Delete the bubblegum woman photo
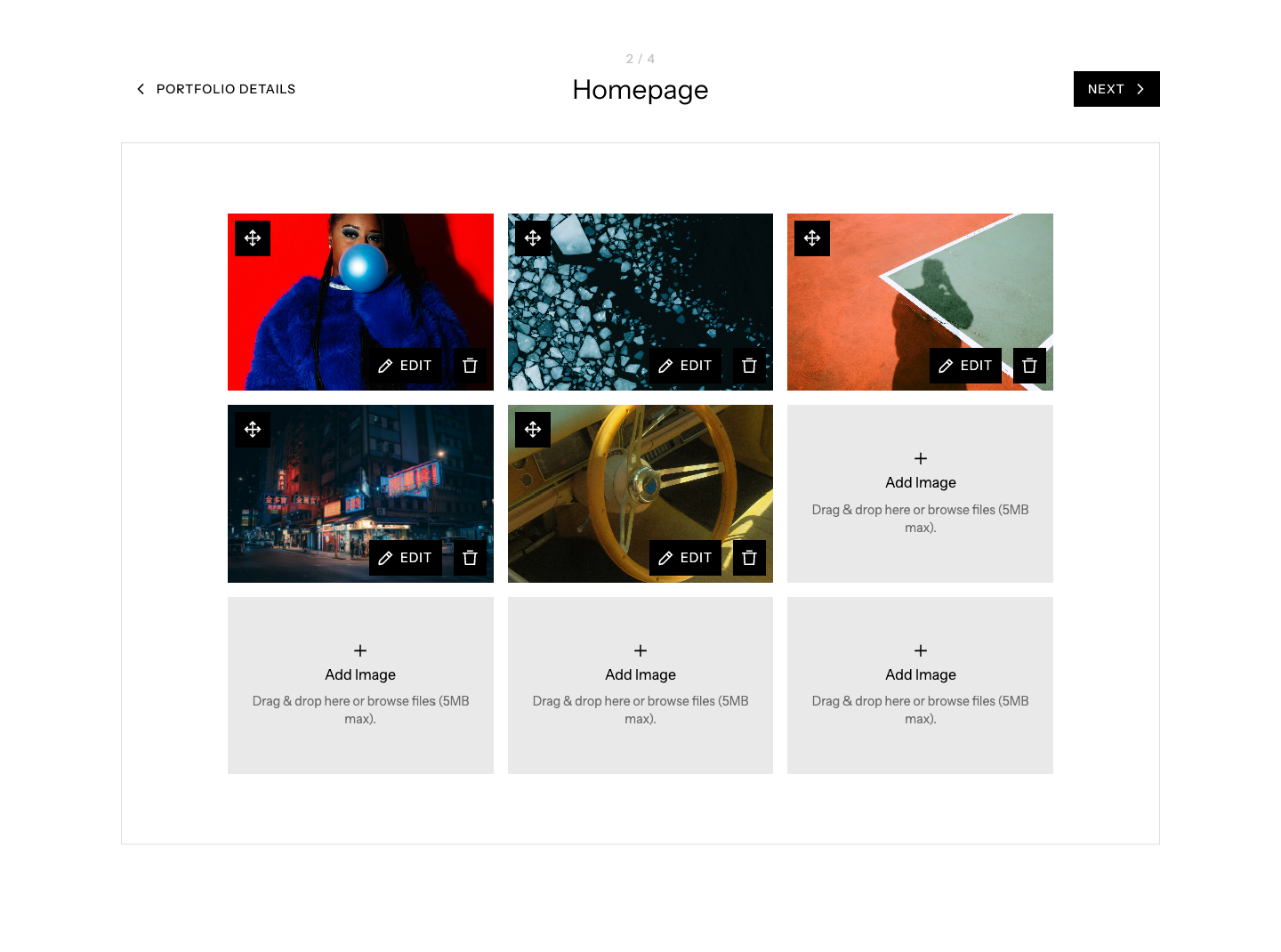This screenshot has width=1281, height=952. pyautogui.click(x=470, y=366)
